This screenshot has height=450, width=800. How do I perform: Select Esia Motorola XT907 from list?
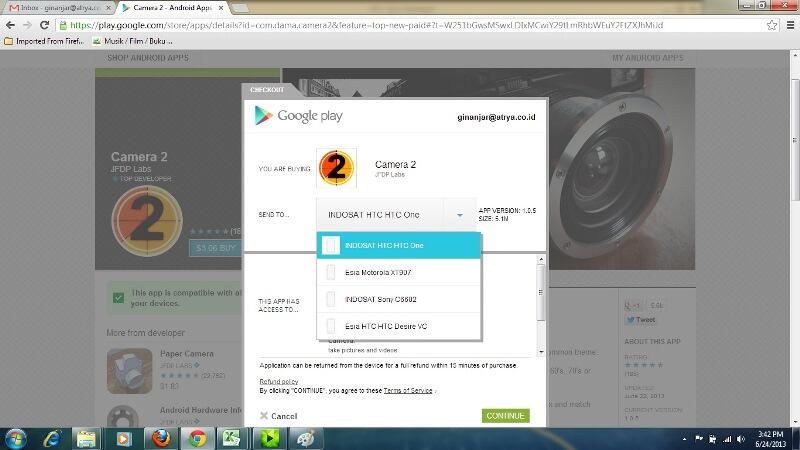tap(398, 272)
